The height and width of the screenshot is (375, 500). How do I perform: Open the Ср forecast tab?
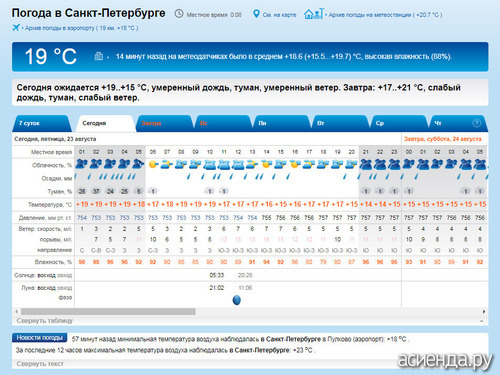point(398,123)
